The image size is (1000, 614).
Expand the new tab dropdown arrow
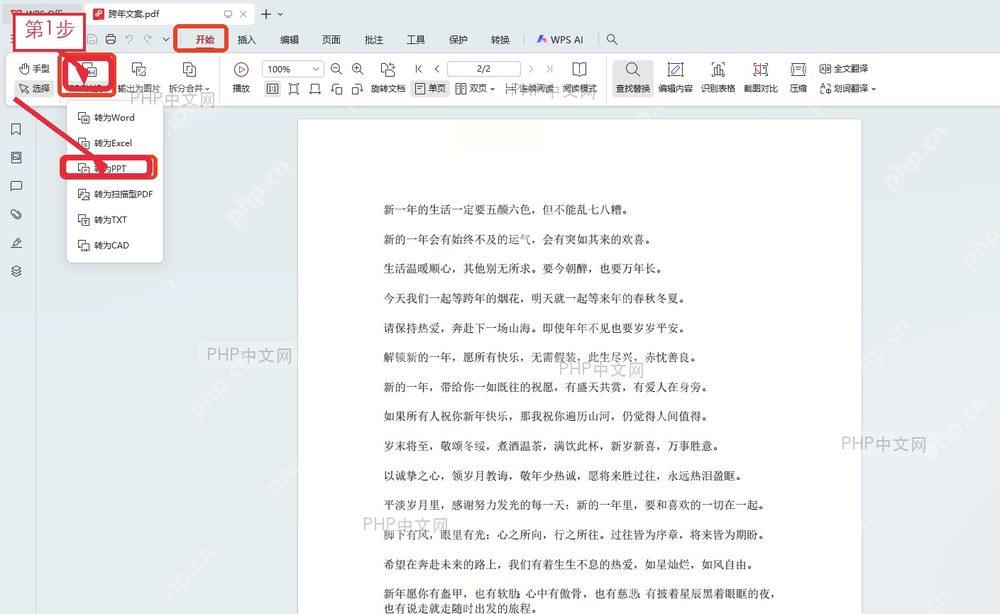tap(280, 13)
